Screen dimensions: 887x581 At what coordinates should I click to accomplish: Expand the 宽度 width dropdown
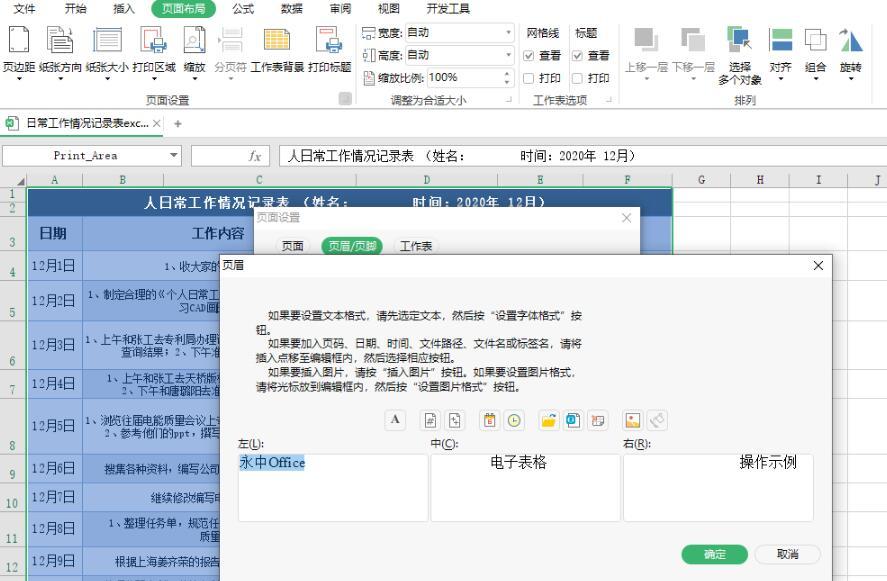[508, 33]
